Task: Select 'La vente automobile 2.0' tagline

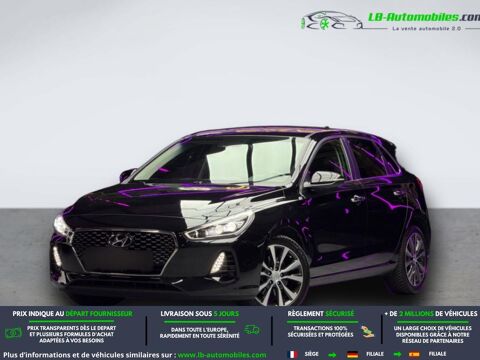Action: [x=426, y=29]
